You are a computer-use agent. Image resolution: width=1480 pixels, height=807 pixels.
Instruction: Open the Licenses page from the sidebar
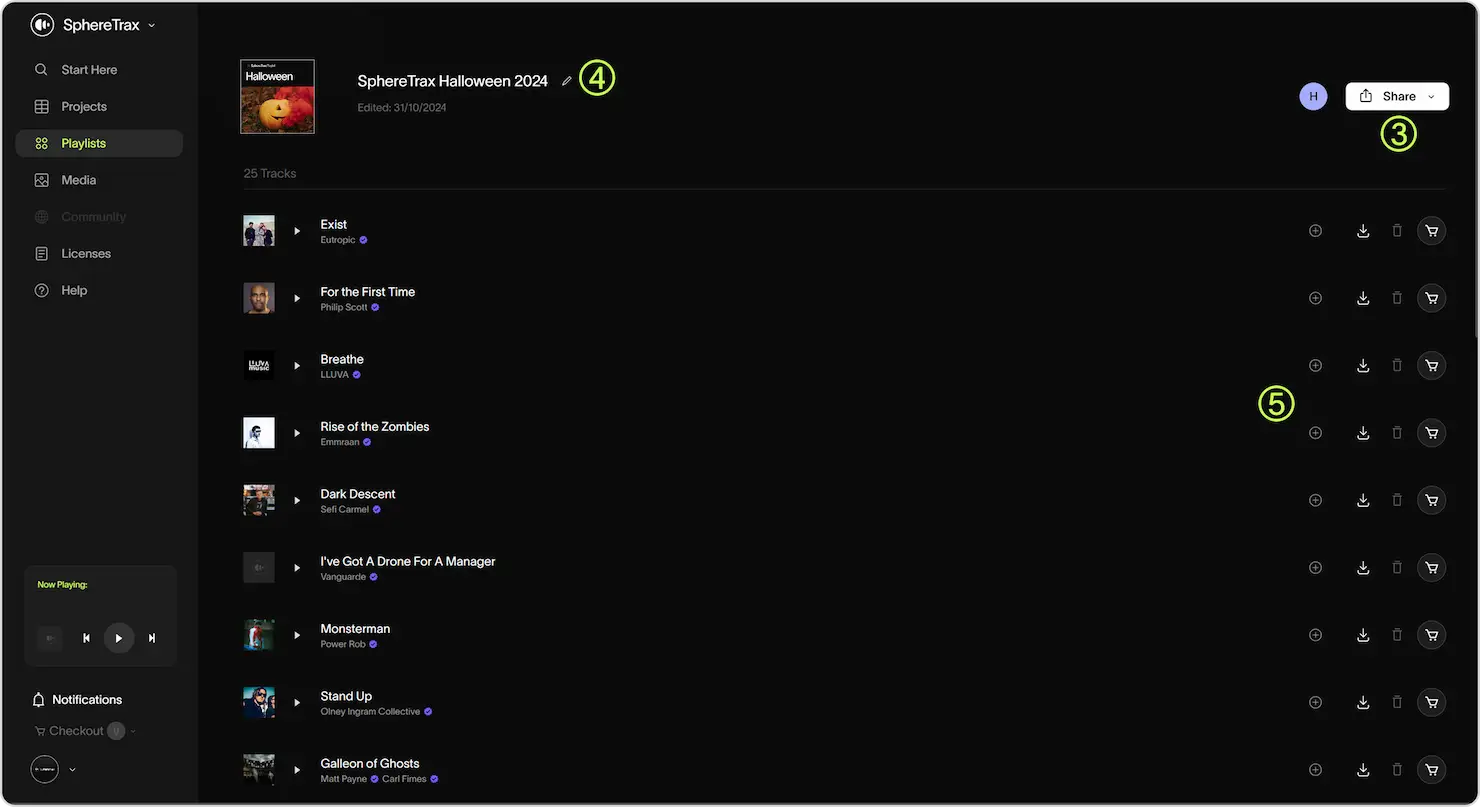(x=85, y=253)
